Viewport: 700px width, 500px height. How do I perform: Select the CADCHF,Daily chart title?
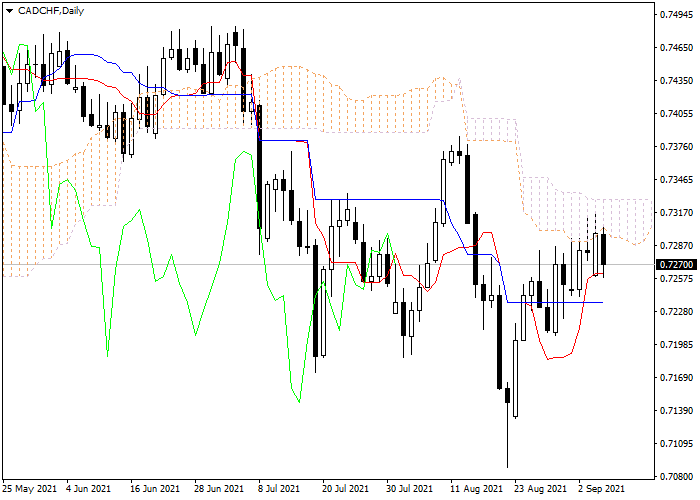click(51, 11)
